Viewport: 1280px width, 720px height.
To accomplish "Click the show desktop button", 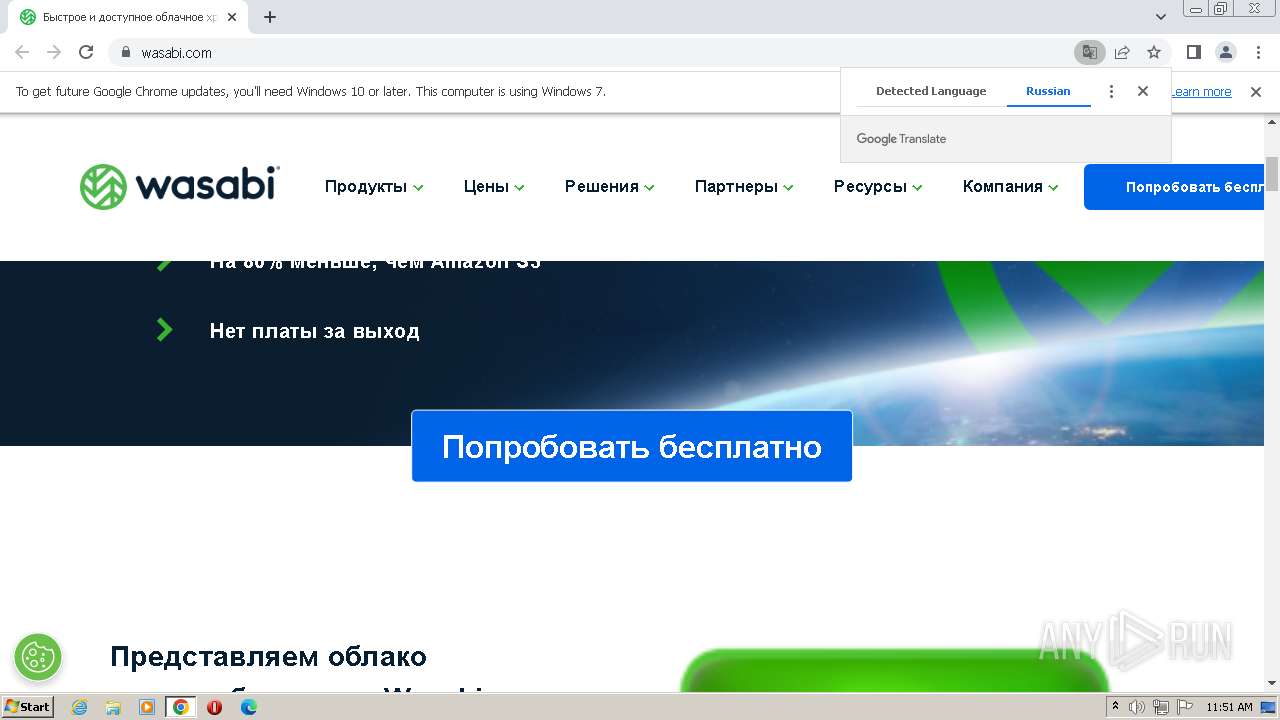I will click(1270, 707).
